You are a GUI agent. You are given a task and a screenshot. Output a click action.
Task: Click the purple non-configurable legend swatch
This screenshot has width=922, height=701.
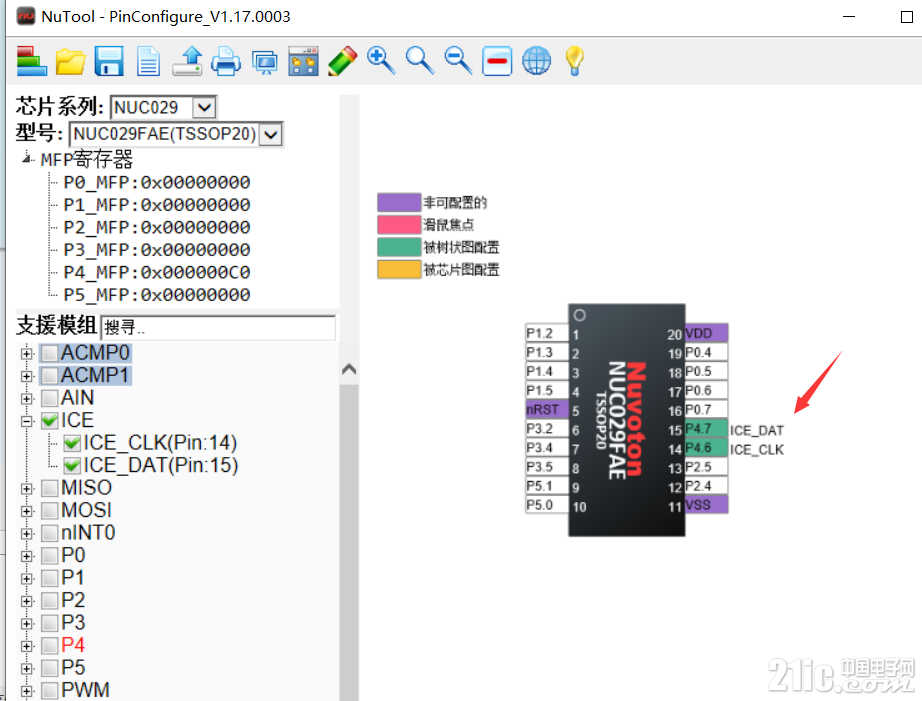click(x=399, y=202)
